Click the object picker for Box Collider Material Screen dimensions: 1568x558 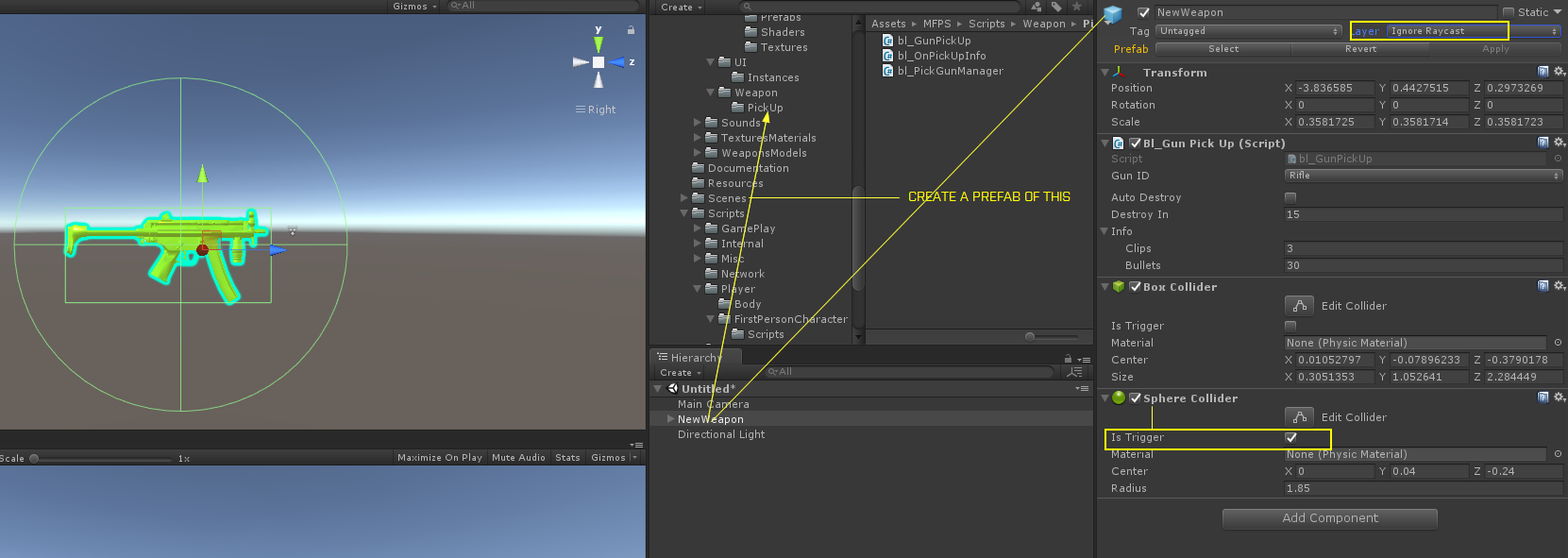coord(1558,343)
